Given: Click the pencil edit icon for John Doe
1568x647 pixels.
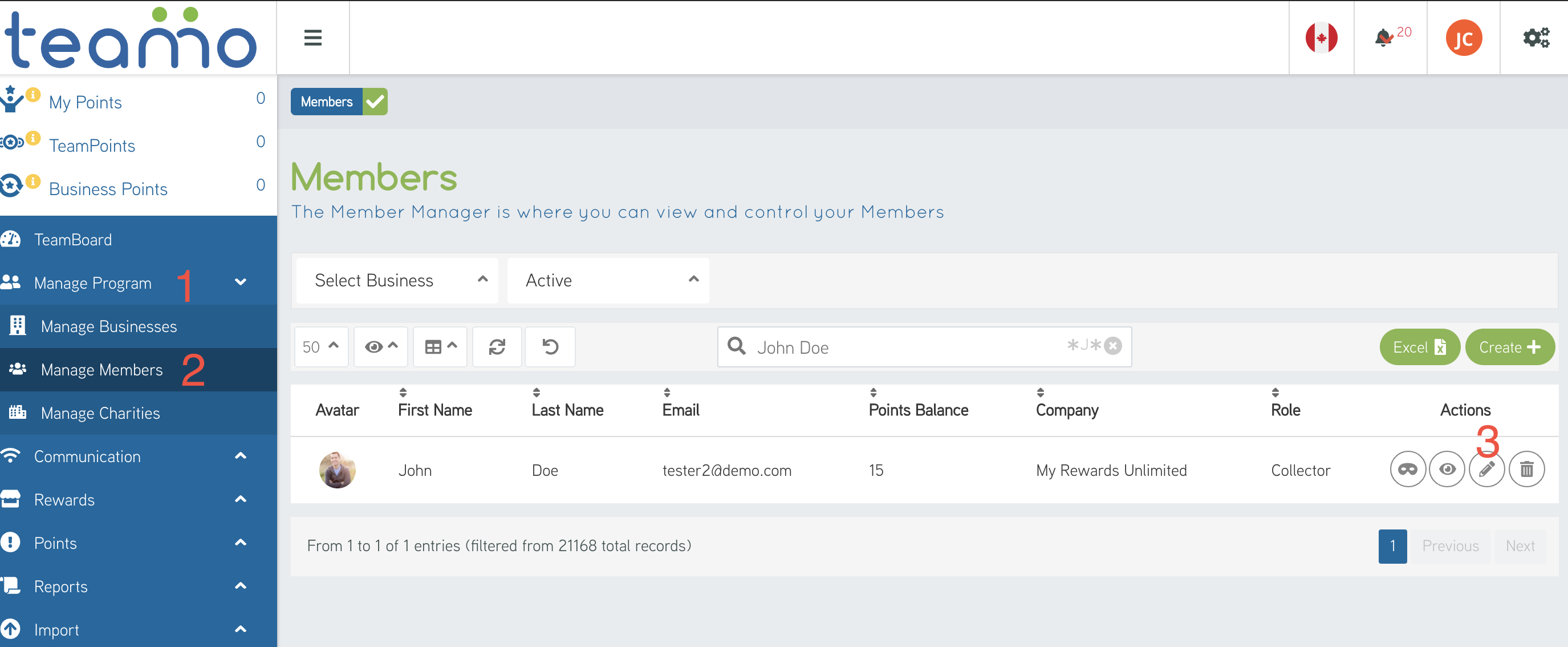Looking at the screenshot, I should (1486, 469).
